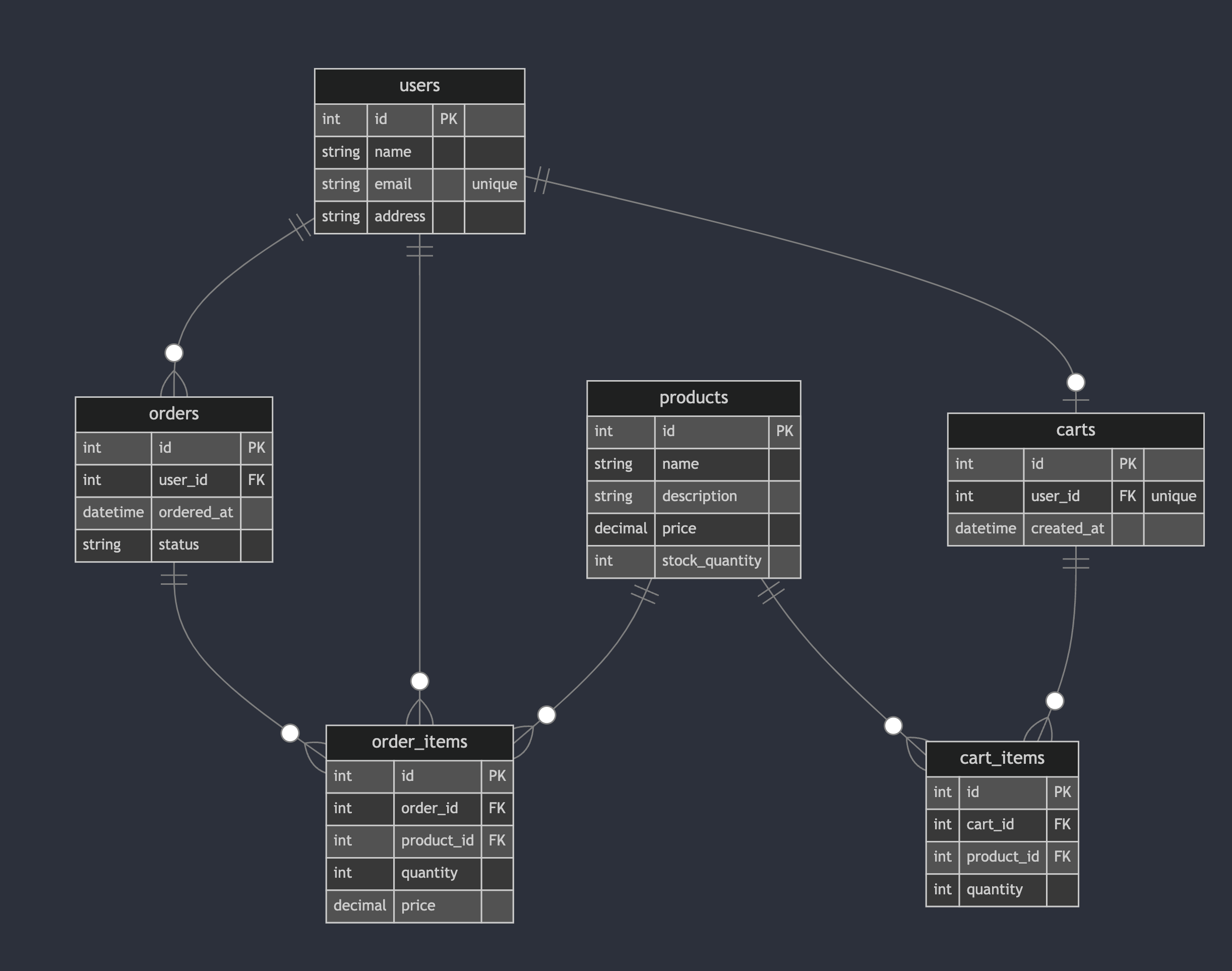
Task: Click double-bar marker below orders table
Action: [x=174, y=579]
